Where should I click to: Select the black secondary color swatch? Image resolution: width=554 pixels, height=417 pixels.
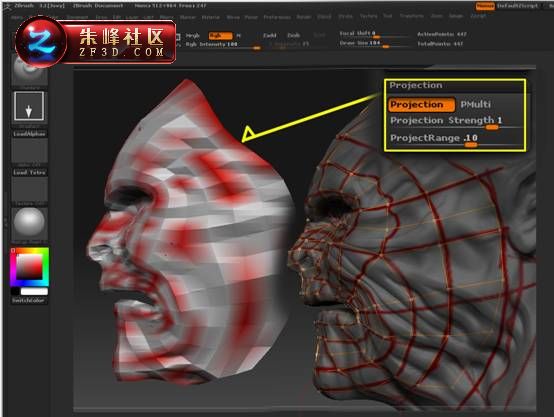click(x=15, y=292)
